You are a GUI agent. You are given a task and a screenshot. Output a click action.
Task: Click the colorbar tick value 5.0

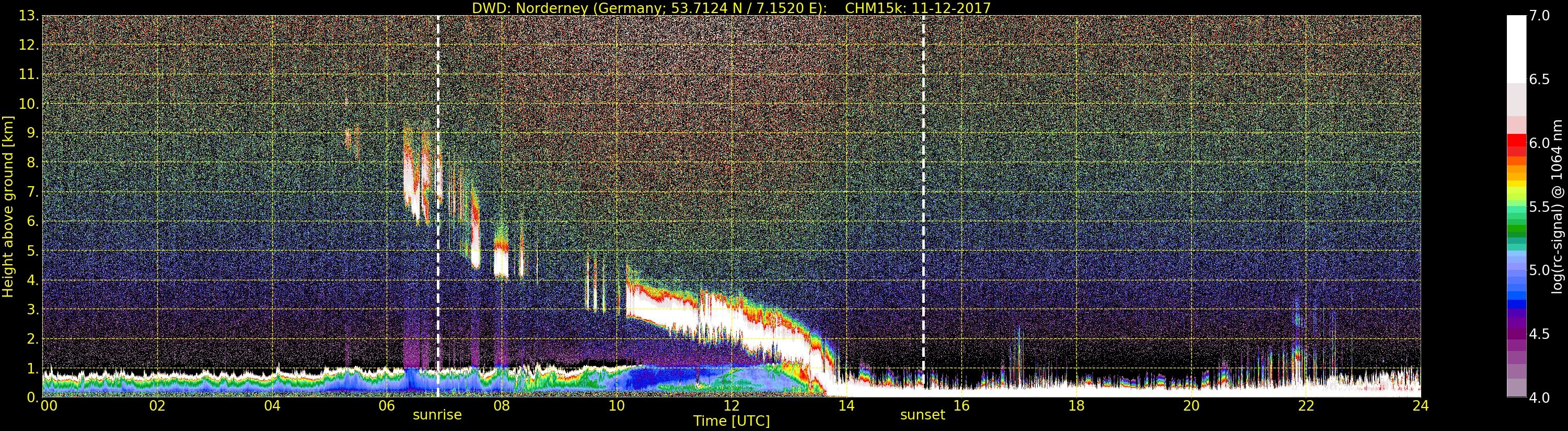pyautogui.click(x=1539, y=270)
